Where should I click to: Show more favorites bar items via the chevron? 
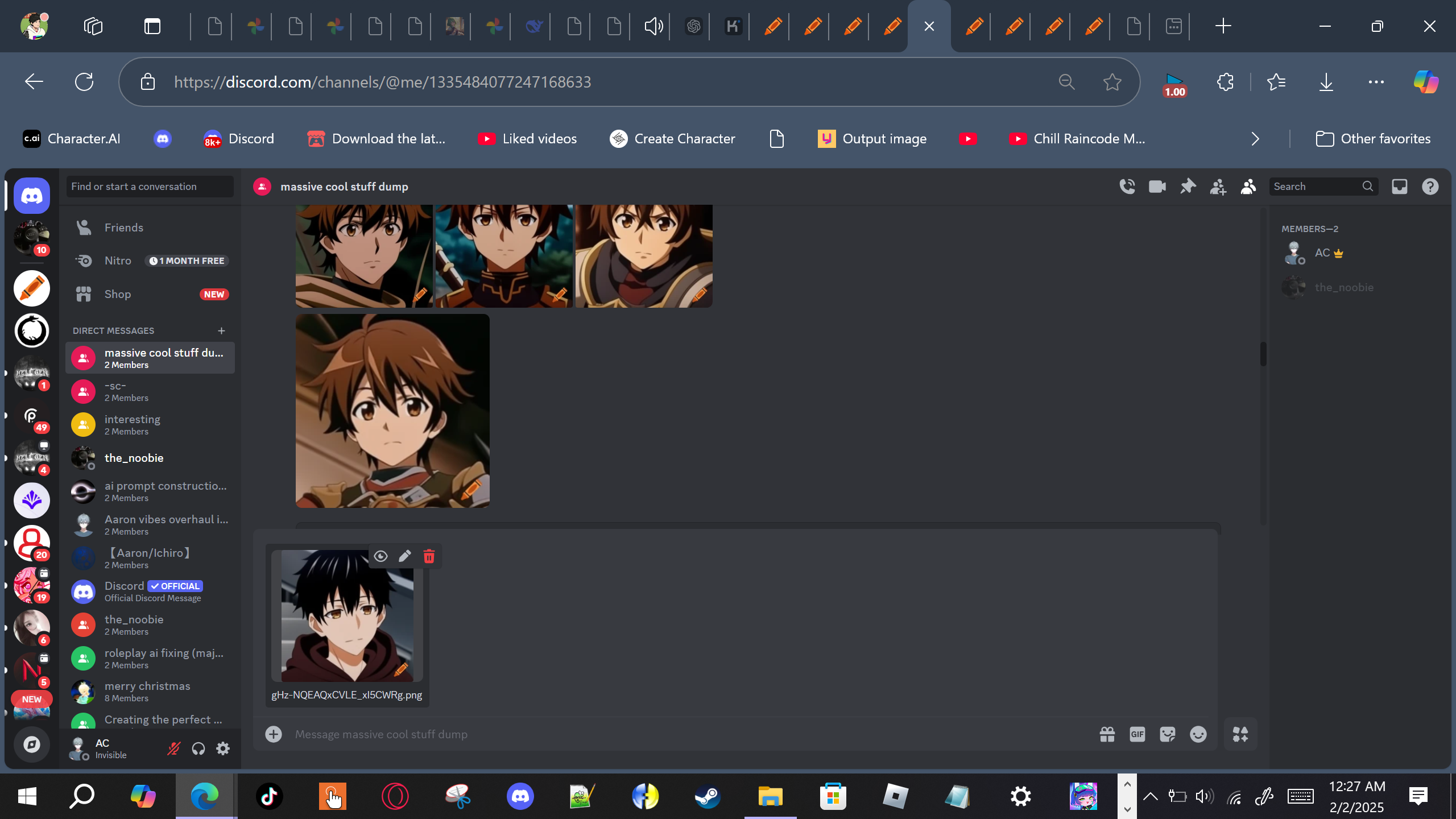tap(1255, 139)
